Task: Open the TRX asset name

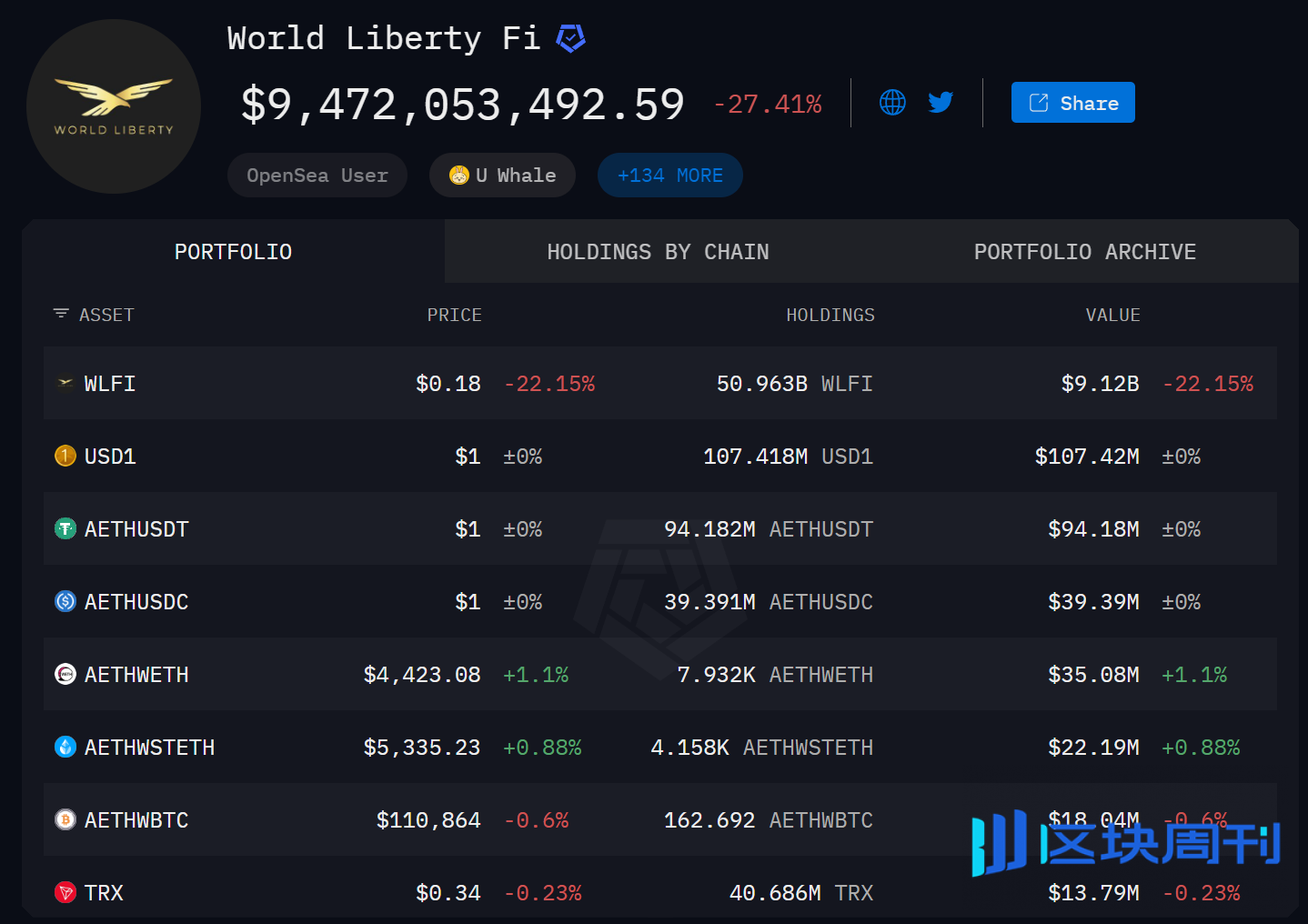Action: pyautogui.click(x=104, y=893)
